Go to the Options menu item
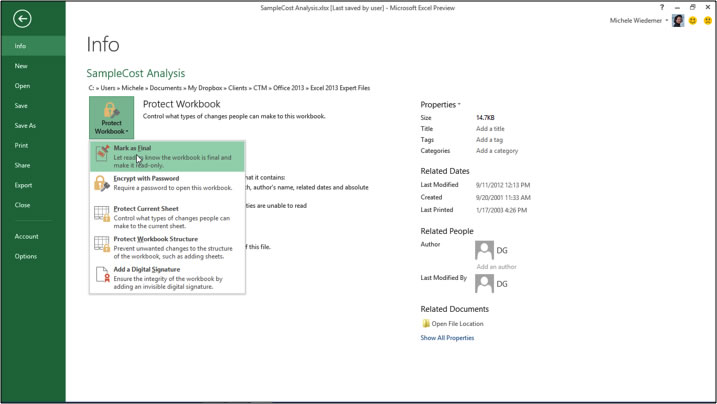 point(26,256)
